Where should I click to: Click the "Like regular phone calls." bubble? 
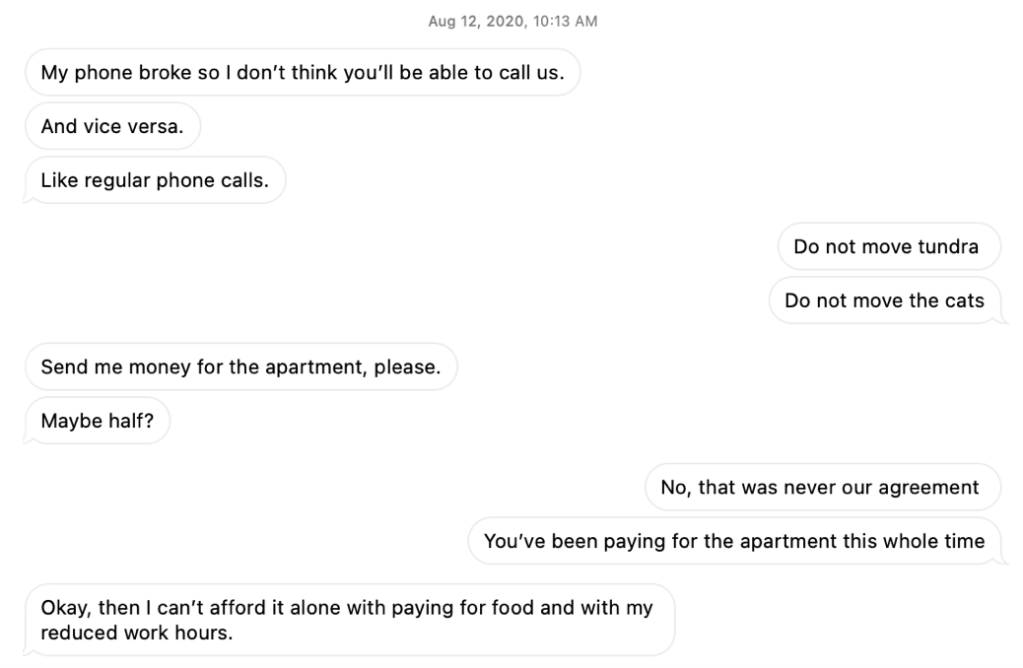[x=155, y=181]
